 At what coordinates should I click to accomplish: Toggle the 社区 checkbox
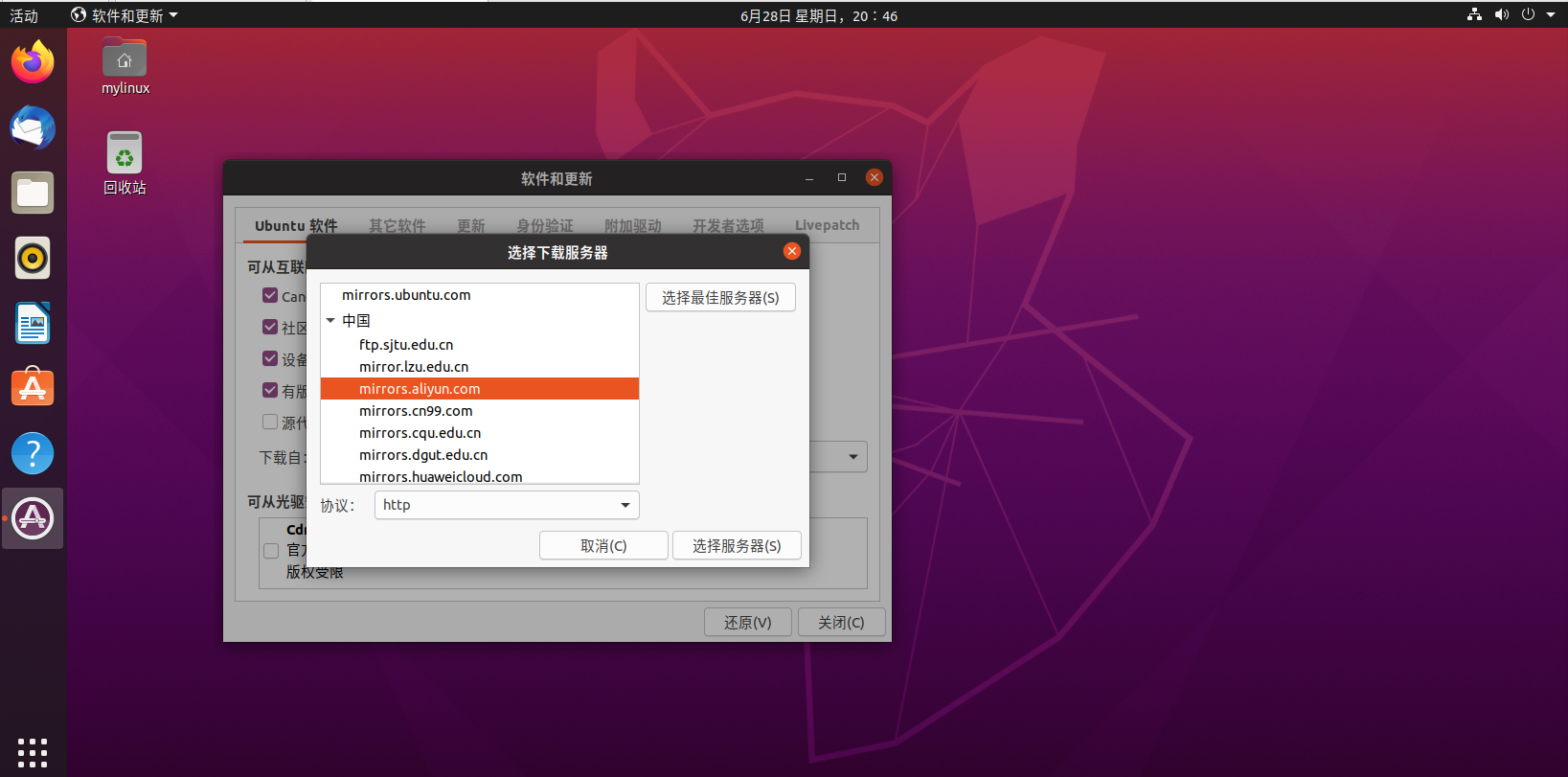coord(270,327)
